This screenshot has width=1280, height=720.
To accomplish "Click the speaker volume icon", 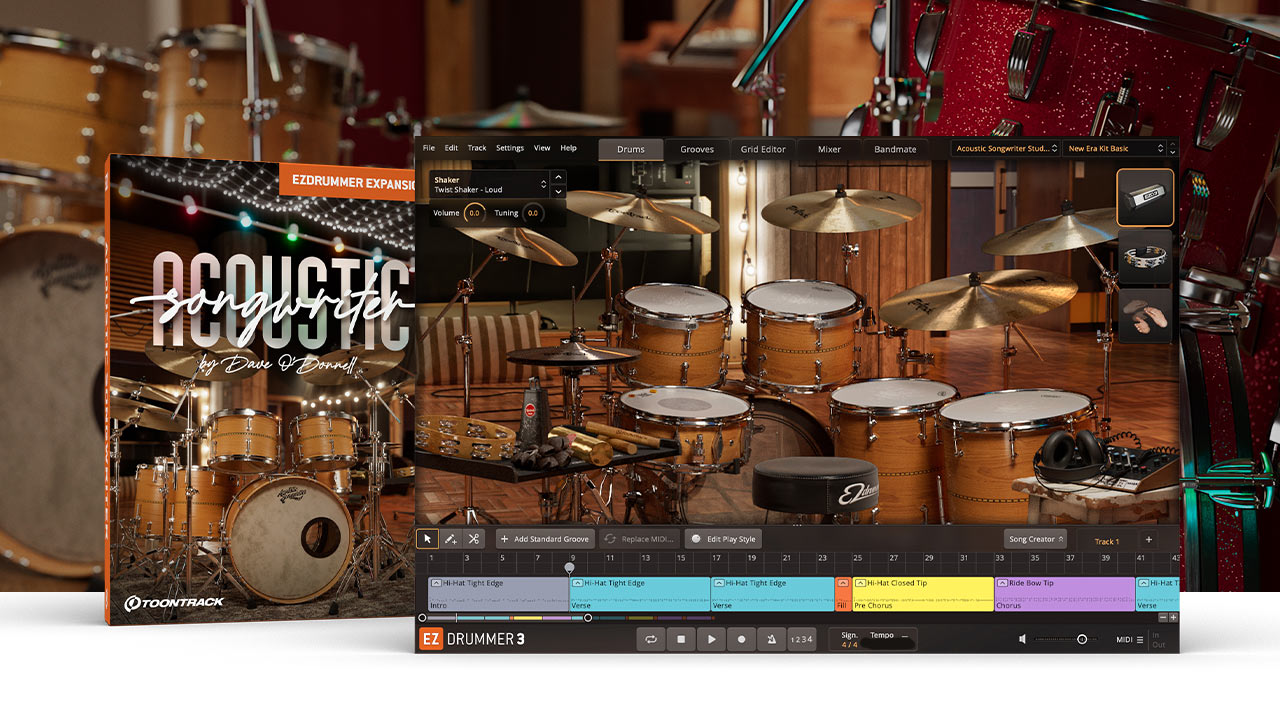I will point(1022,639).
